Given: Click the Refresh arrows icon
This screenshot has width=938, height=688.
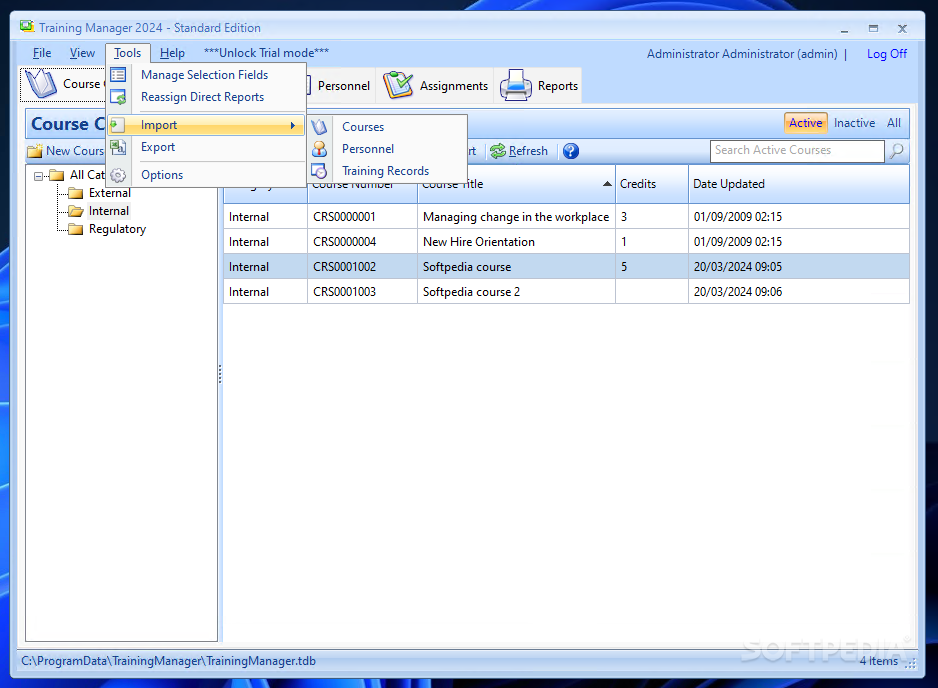Looking at the screenshot, I should click(498, 151).
